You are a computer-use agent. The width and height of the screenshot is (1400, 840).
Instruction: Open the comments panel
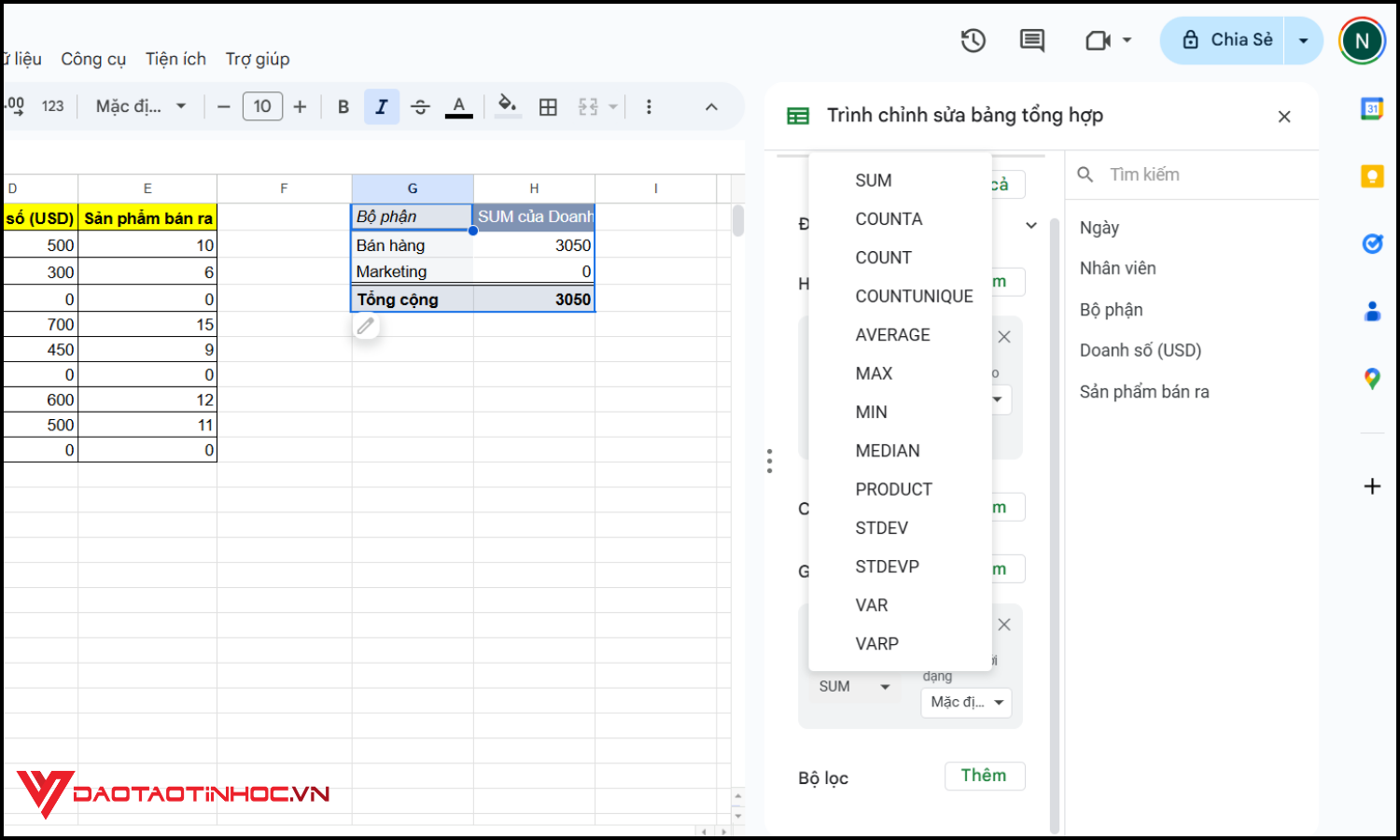[1031, 40]
